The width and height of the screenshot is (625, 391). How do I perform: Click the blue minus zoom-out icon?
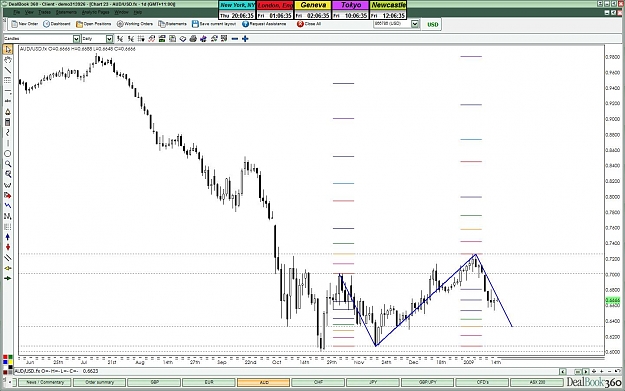[x=235, y=39]
